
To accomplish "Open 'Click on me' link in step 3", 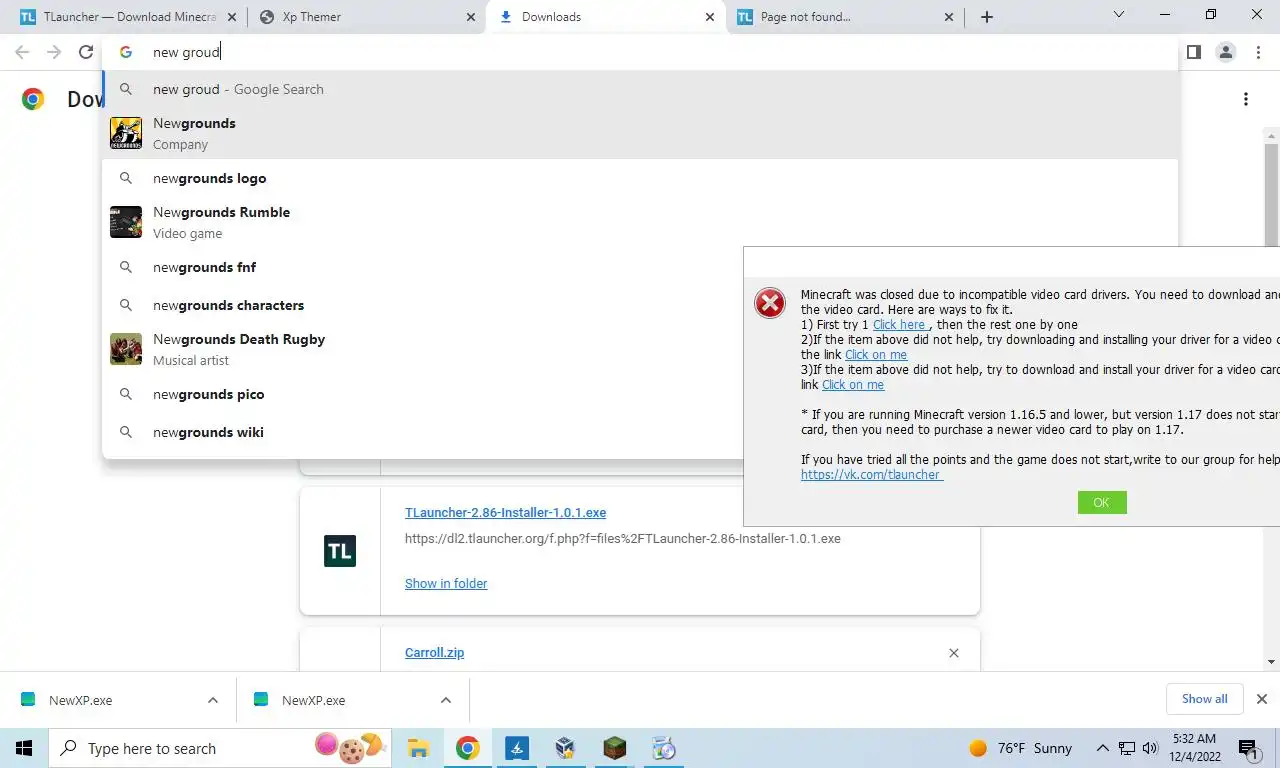I will click(853, 384).
